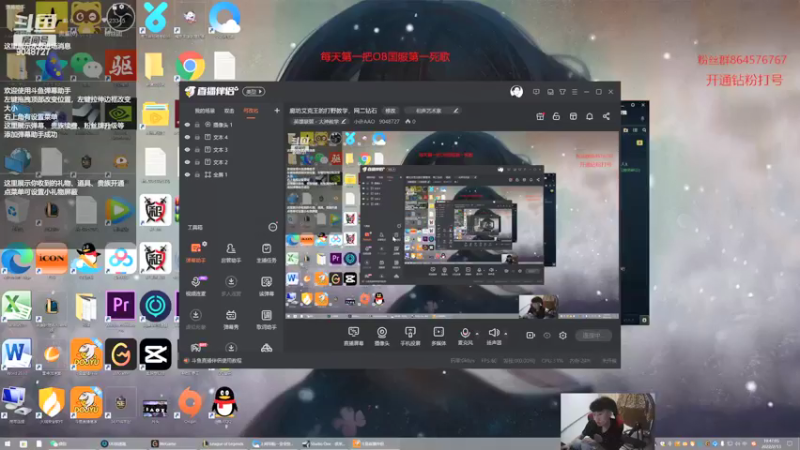
Task: Add a 手机投屏 phone mirroring source
Action: coord(410,336)
